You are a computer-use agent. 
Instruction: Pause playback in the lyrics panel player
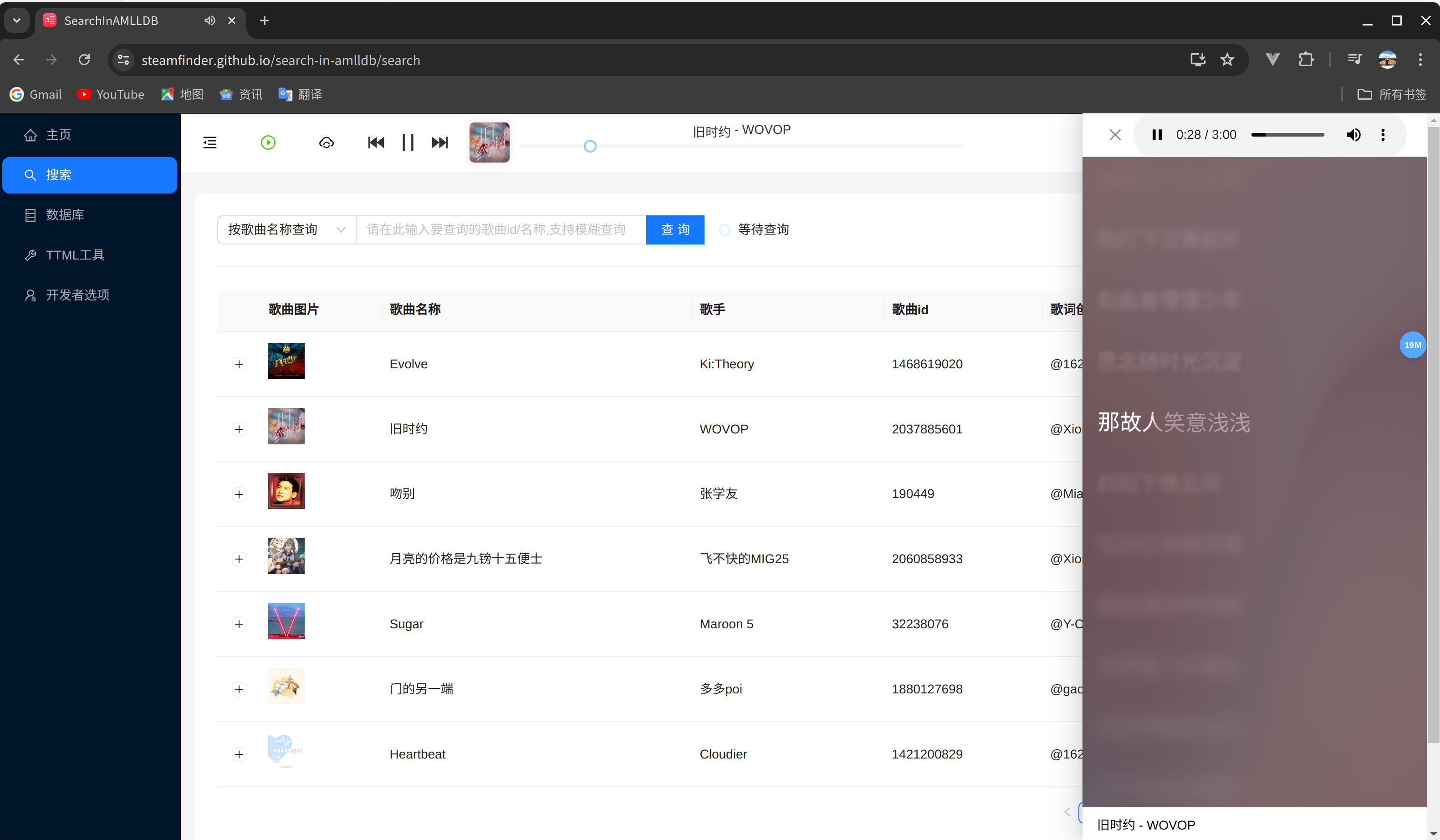1157,135
